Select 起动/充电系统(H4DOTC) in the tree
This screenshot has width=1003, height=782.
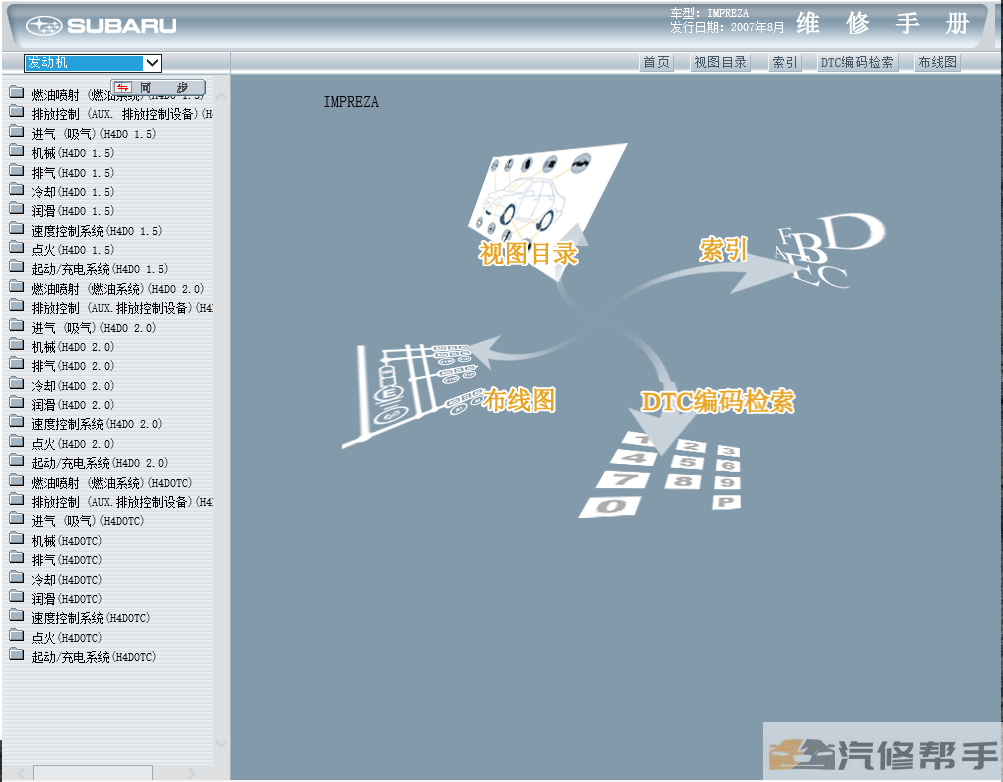click(94, 657)
